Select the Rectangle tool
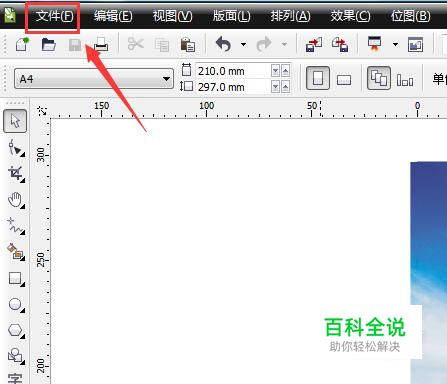This screenshot has width=447, height=384. pyautogui.click(x=16, y=278)
